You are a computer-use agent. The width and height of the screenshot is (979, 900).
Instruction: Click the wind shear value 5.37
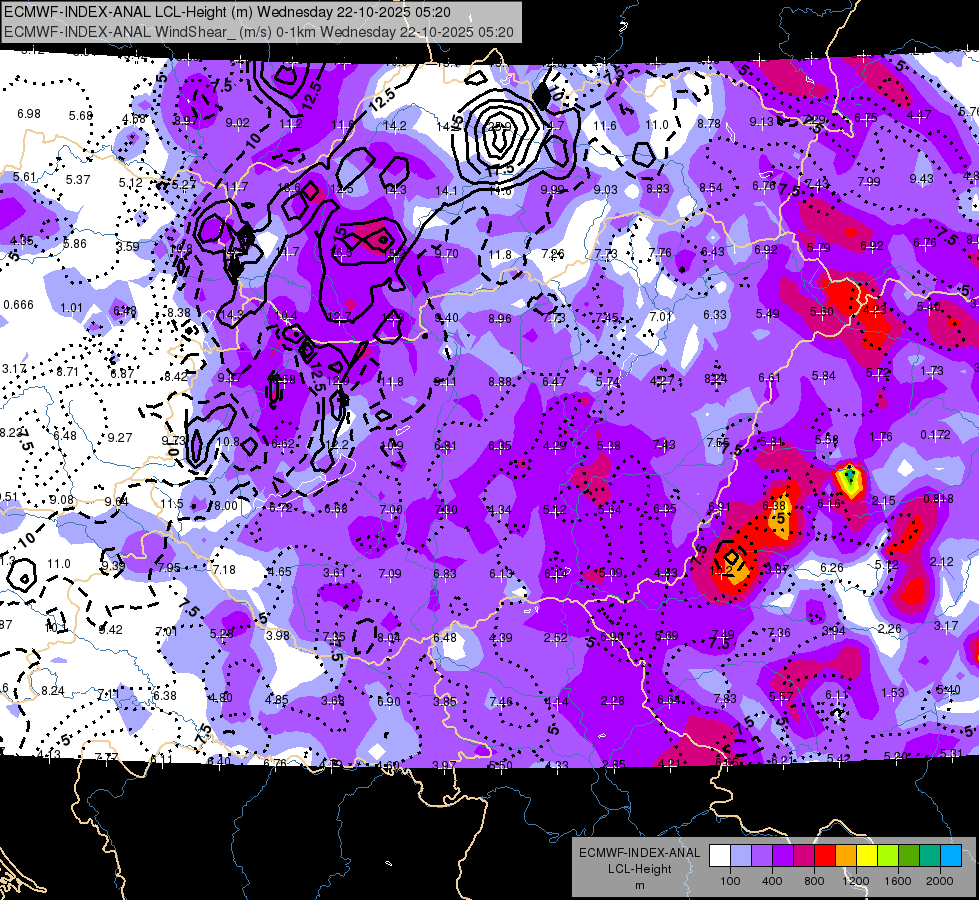(78, 180)
